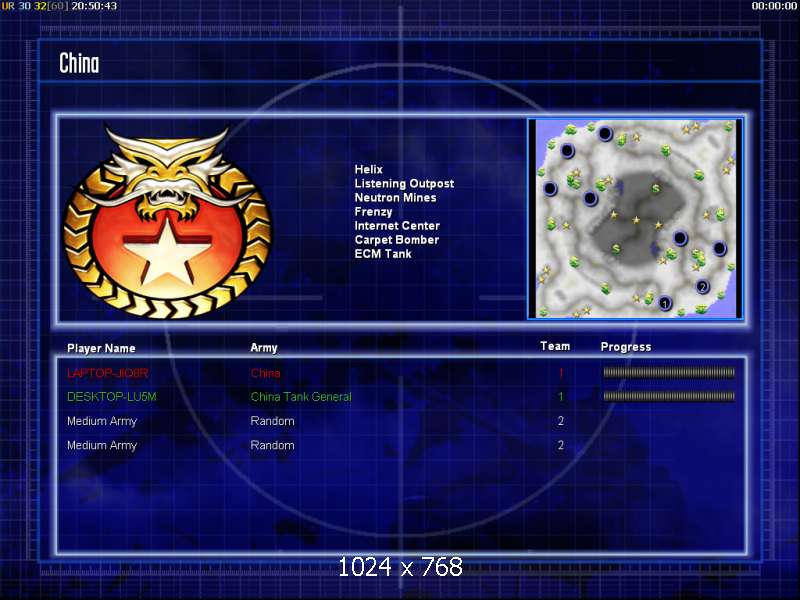Select the Helix unit entry
The height and width of the screenshot is (600, 800).
368,169
